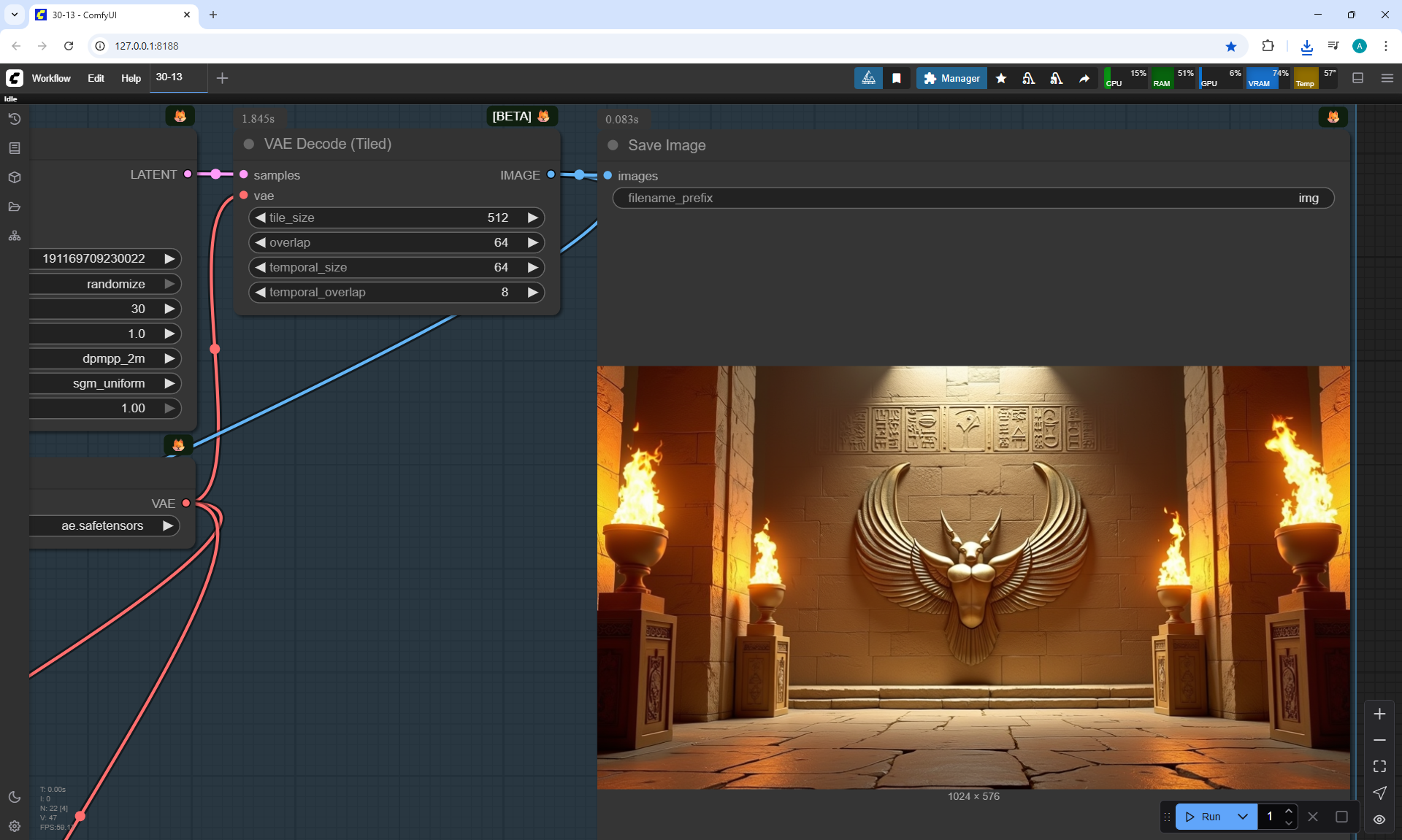Image resolution: width=1402 pixels, height=840 pixels.
Task: Open the queue history sidebar icon
Action: 15,119
